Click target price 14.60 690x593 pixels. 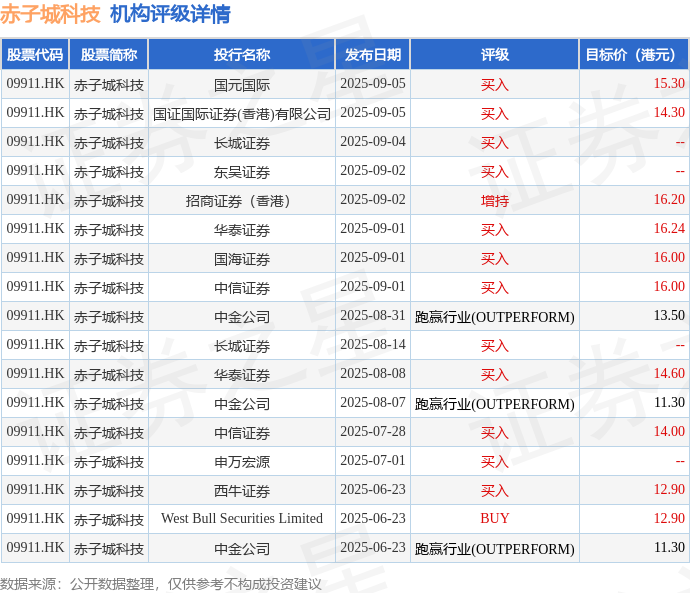pyautogui.click(x=669, y=373)
